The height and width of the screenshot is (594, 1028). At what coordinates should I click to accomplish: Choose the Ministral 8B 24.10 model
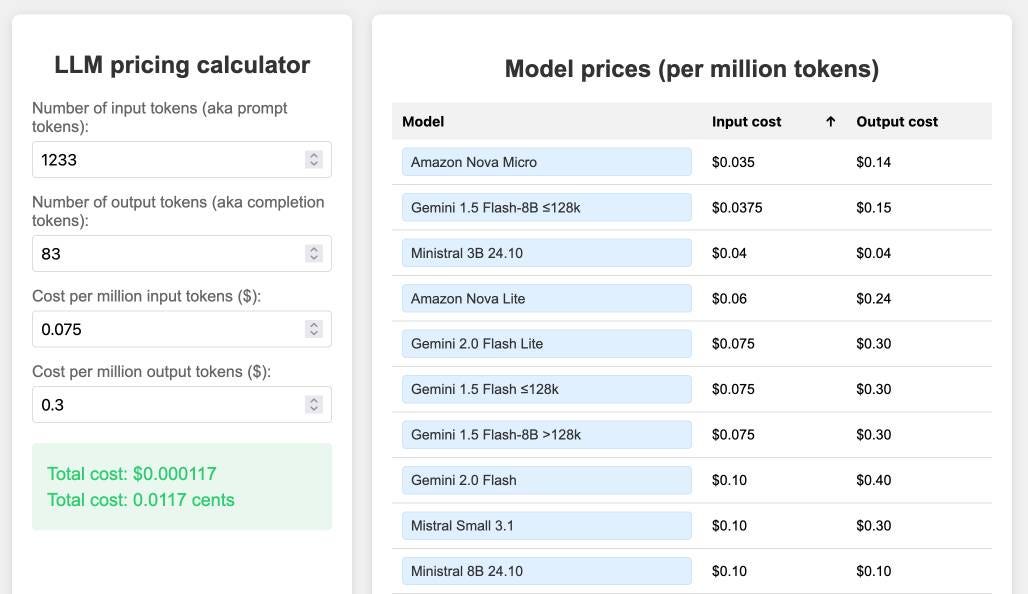click(547, 571)
